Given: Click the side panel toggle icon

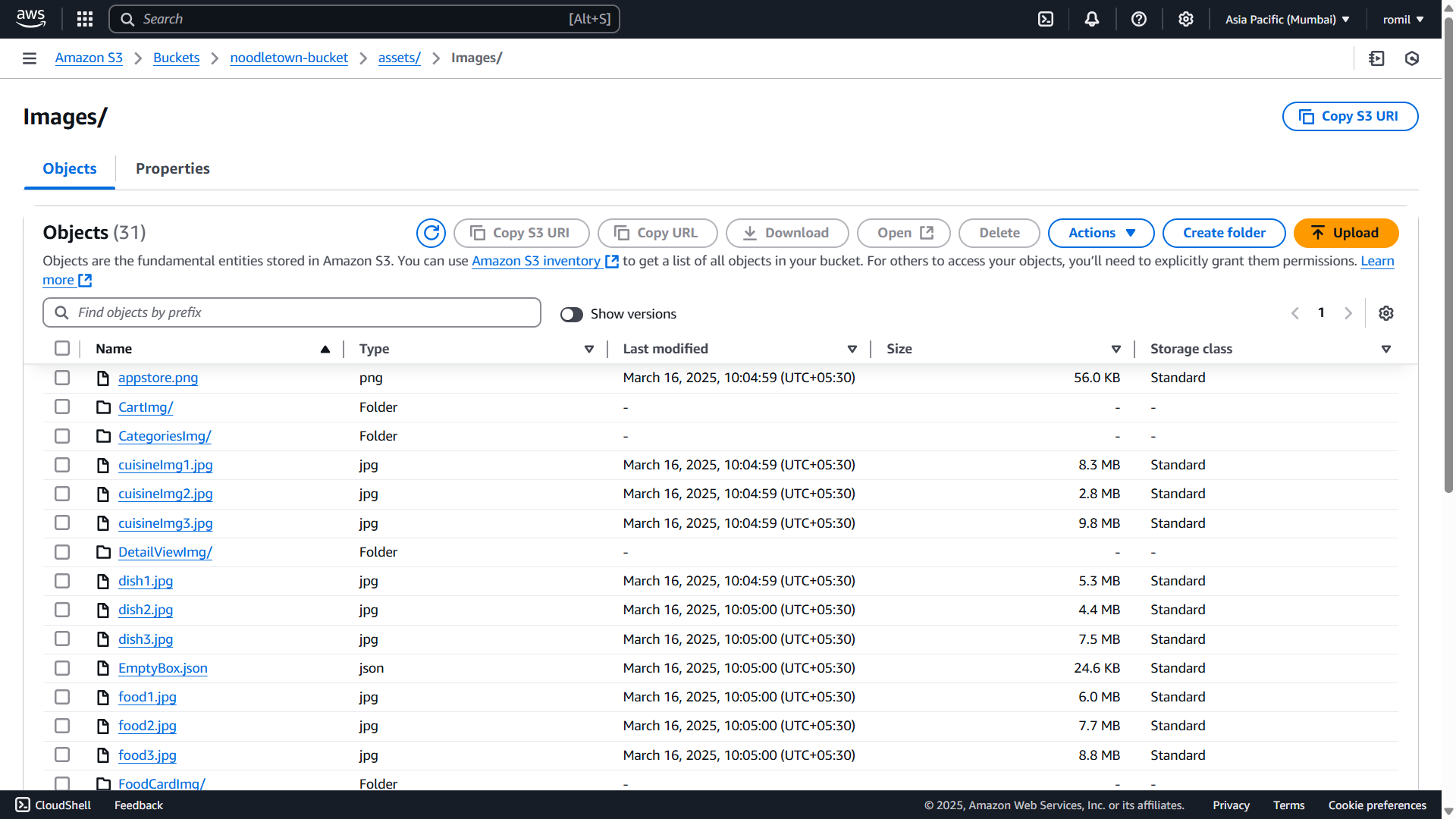Looking at the screenshot, I should (x=1377, y=58).
